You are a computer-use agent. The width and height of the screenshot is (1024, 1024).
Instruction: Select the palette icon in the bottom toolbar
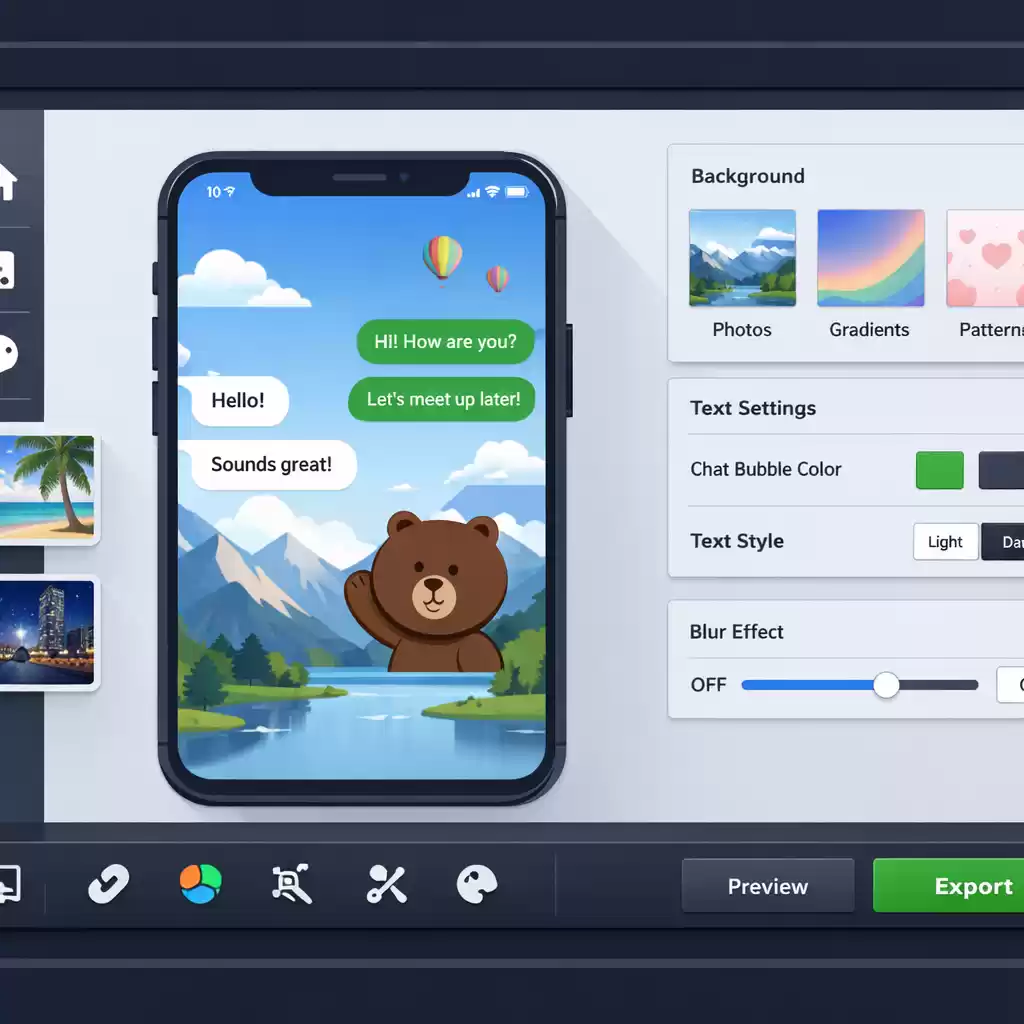pyautogui.click(x=478, y=886)
